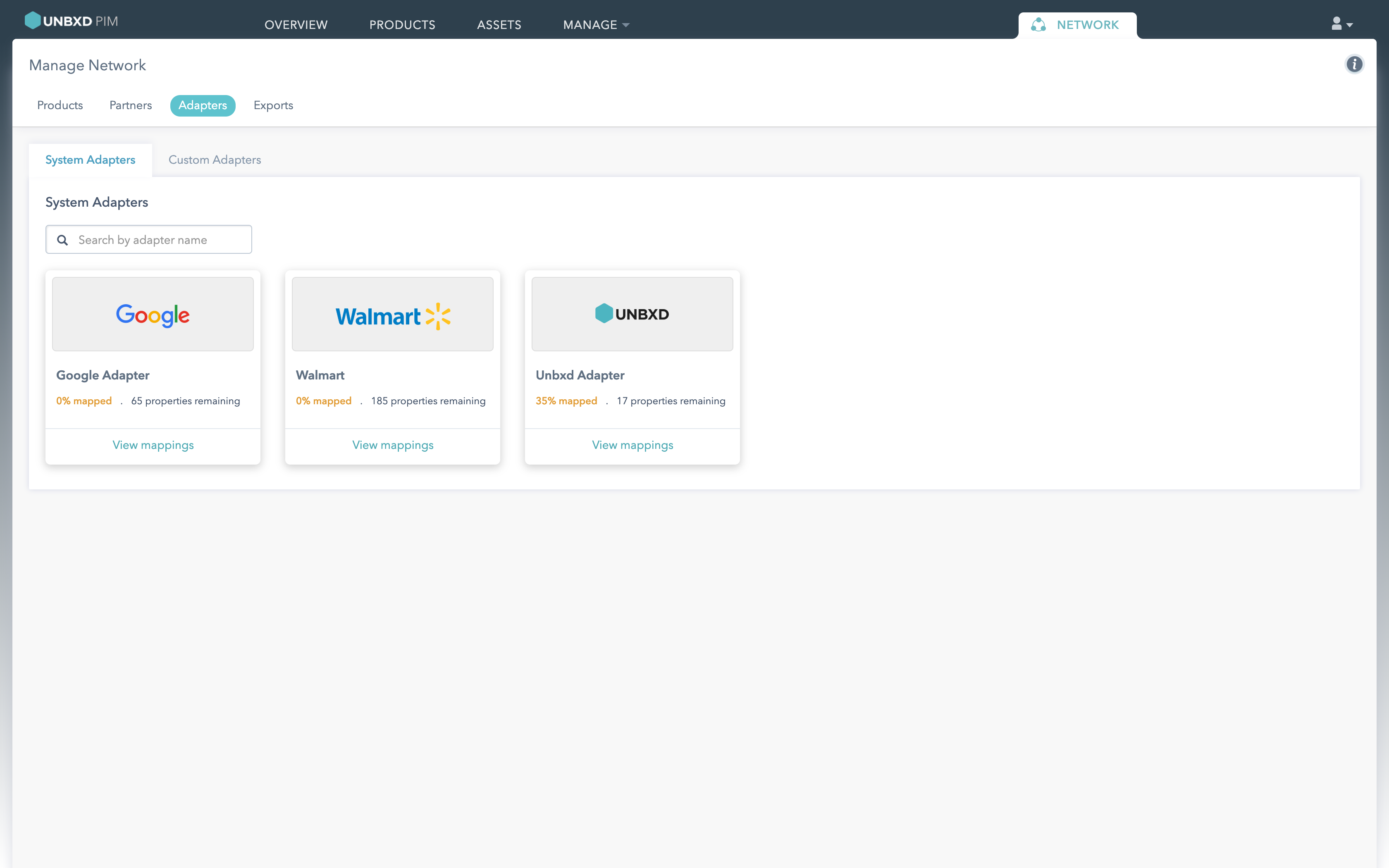
Task: Switch to the Exports sub-tab
Action: (x=273, y=105)
